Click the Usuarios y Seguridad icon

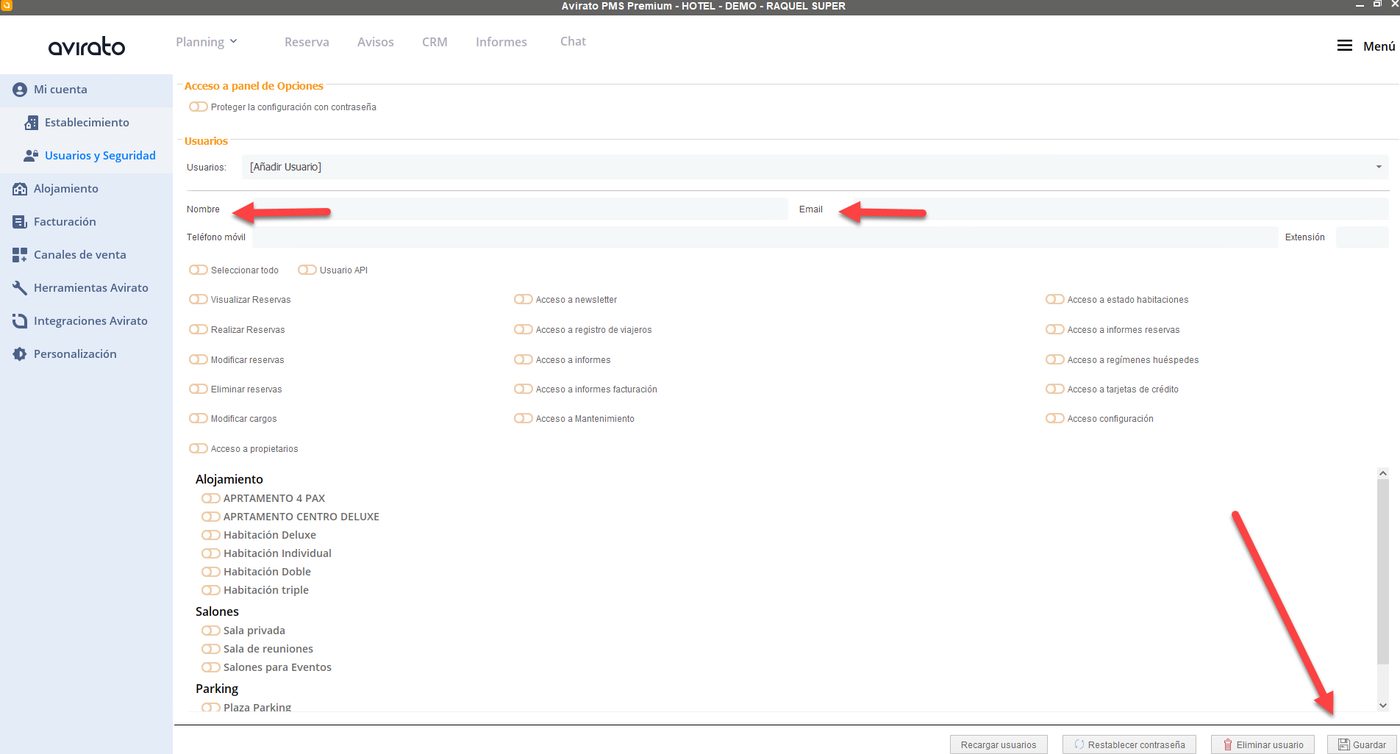coord(31,155)
